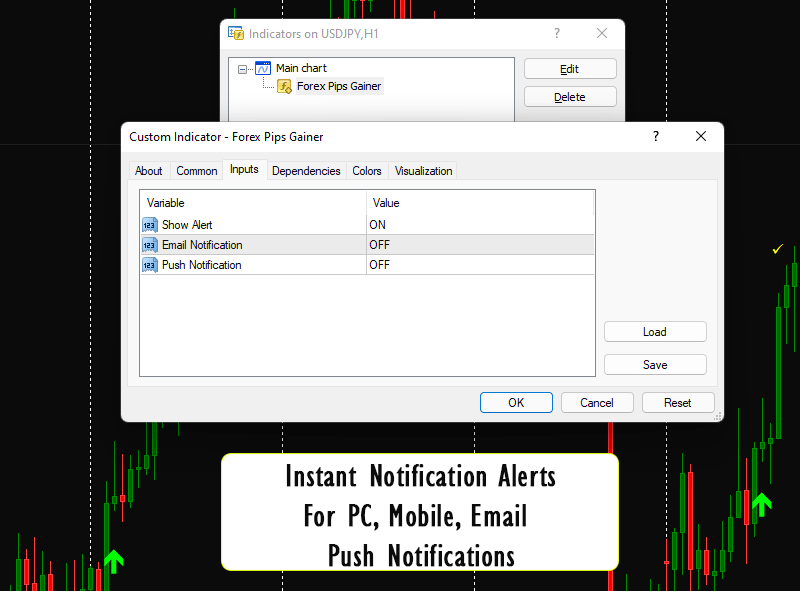Open the Colors tab
Viewport: 800px width, 591px height.
367,171
